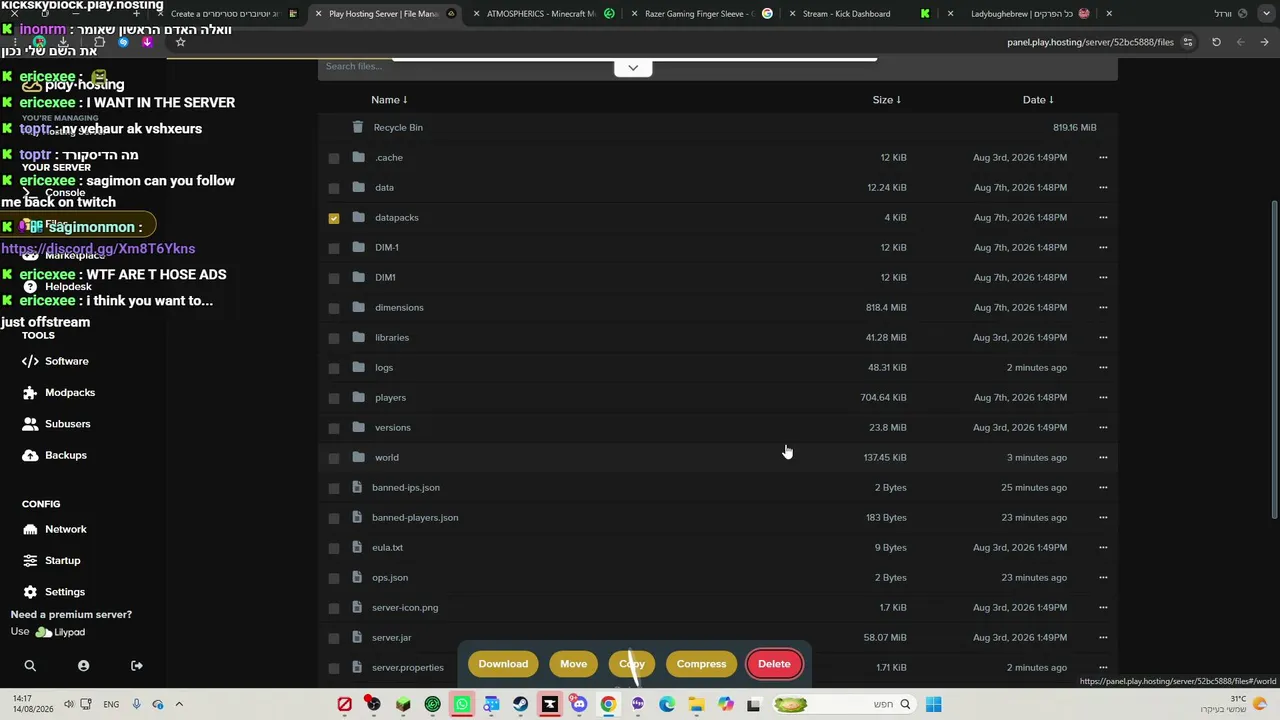Open the banned-players.json file name
The height and width of the screenshot is (720, 1280).
click(x=415, y=517)
